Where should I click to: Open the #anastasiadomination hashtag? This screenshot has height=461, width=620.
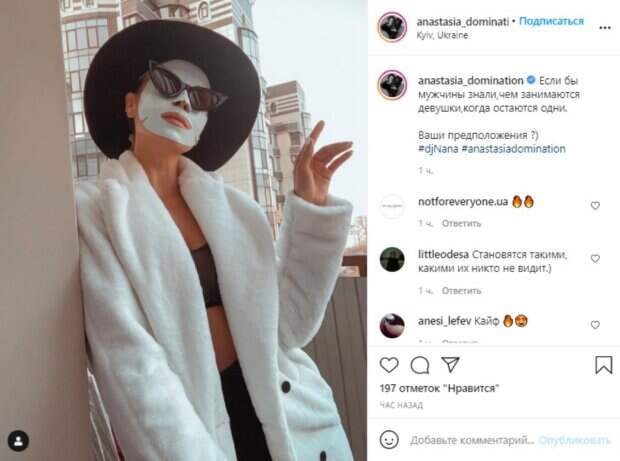point(514,149)
